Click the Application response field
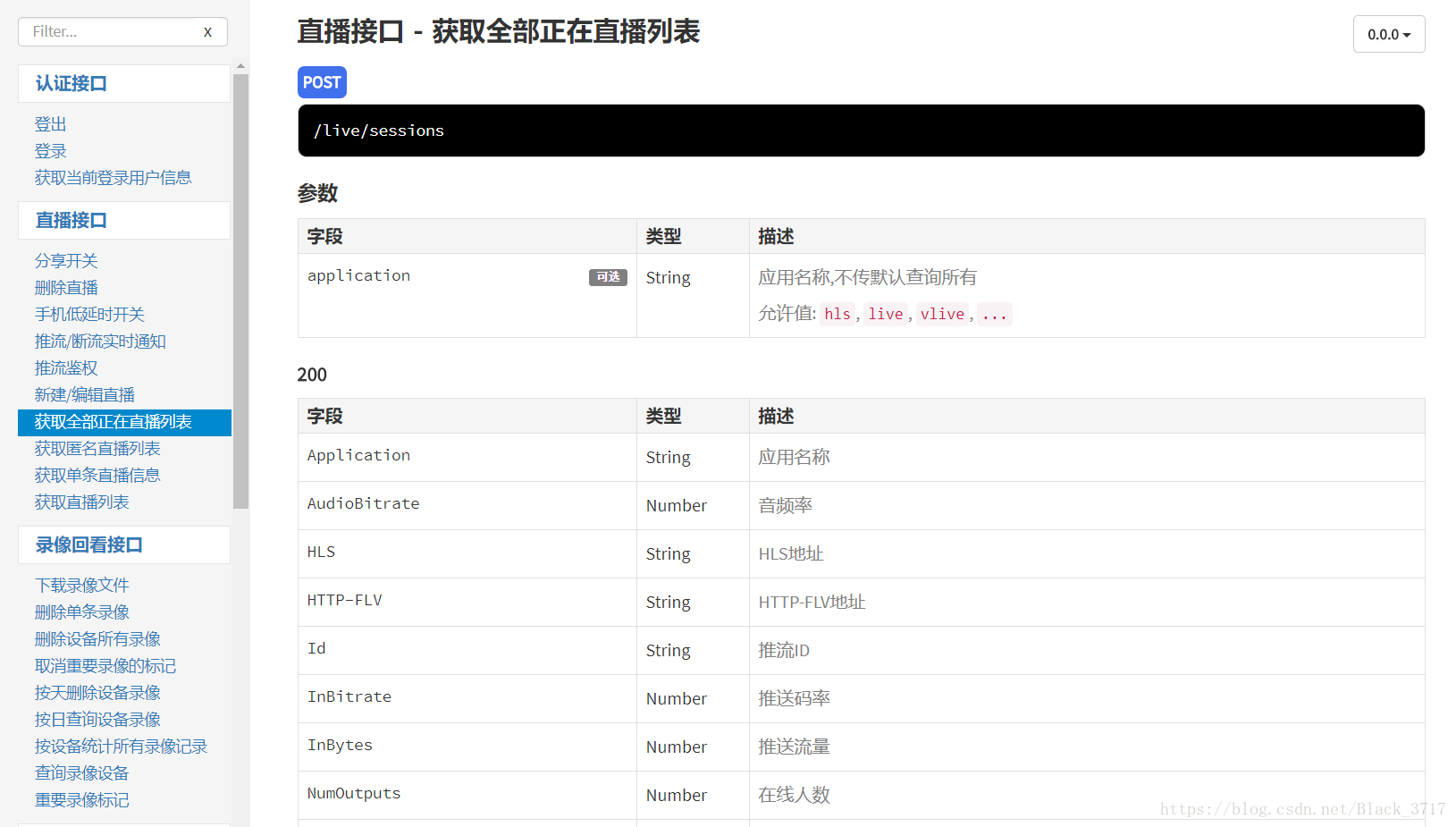The width and height of the screenshot is (1456, 827). (x=358, y=456)
